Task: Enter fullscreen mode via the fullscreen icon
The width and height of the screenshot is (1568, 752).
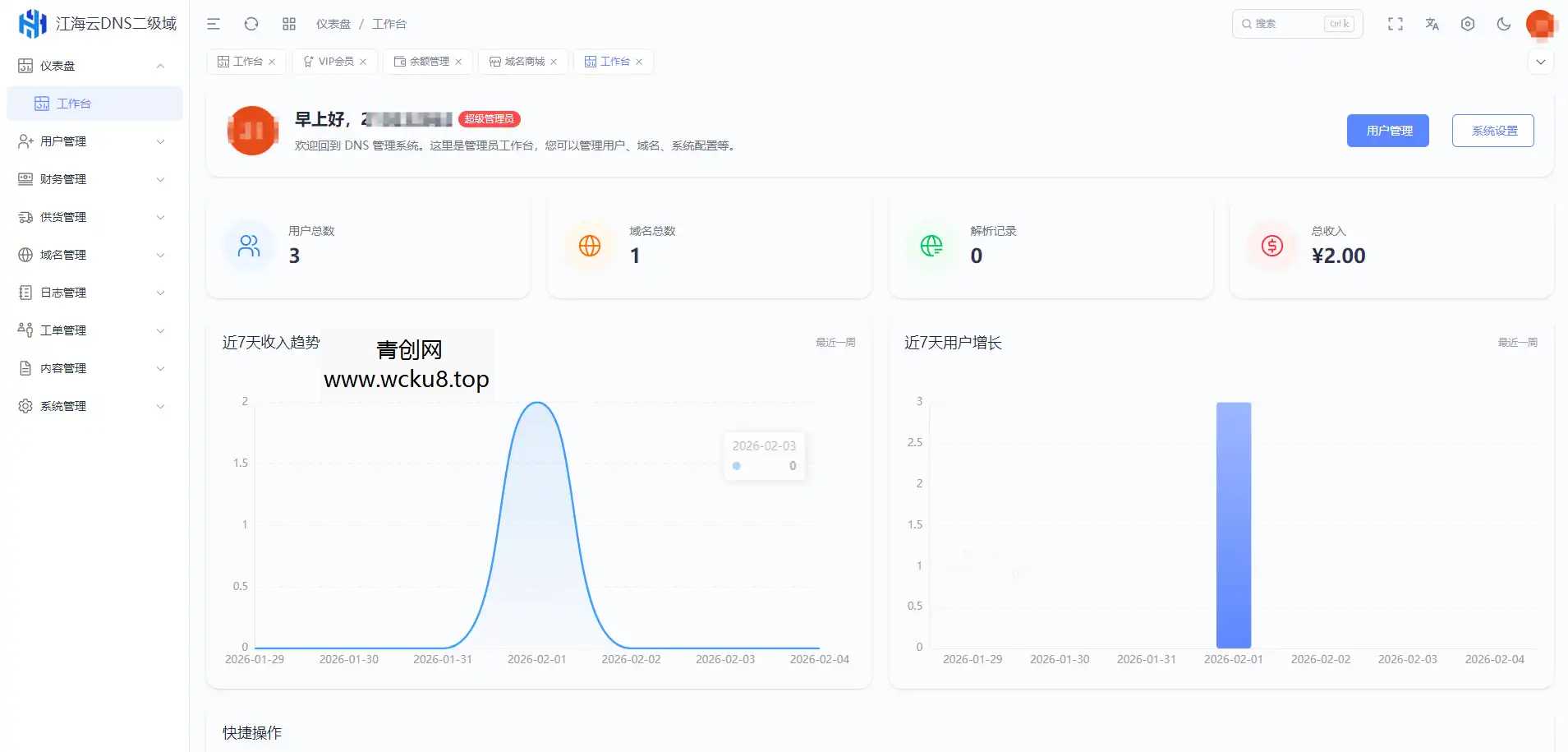Action: [x=1396, y=24]
